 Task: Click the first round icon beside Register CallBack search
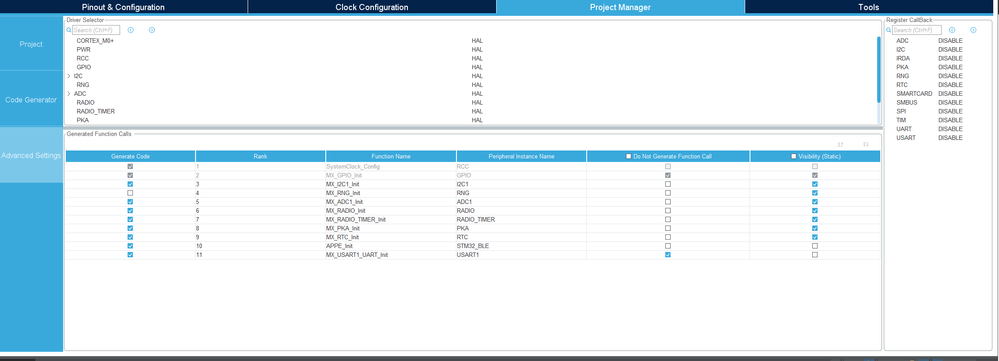pos(952,30)
